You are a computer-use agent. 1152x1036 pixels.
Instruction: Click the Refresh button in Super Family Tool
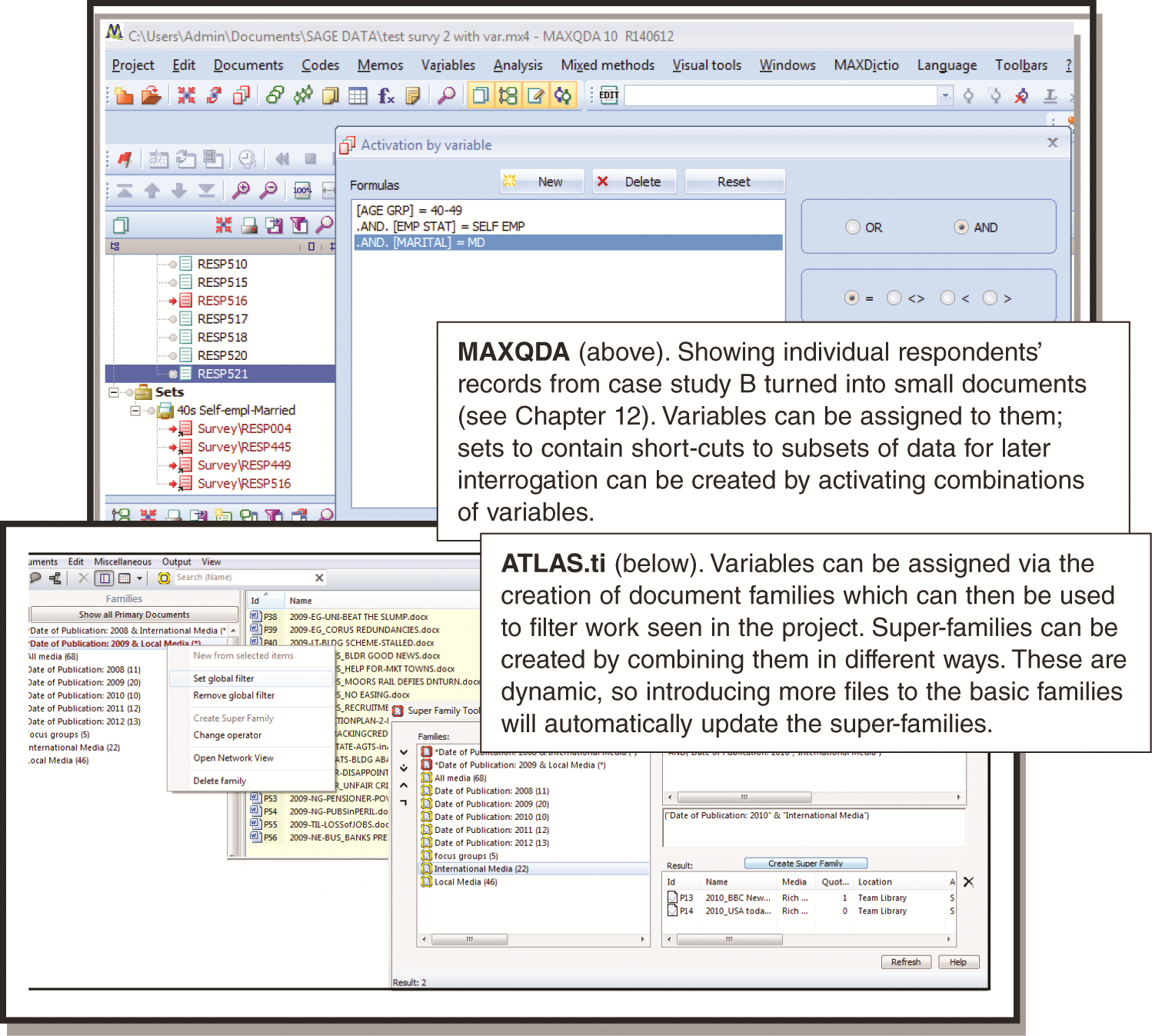(x=906, y=962)
